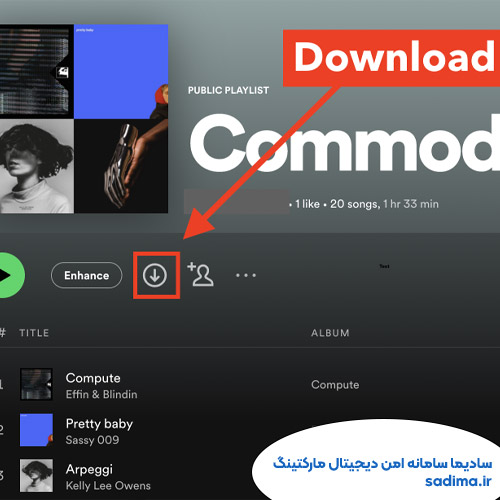500x500 pixels.
Task: Click the Compute track album thumbnail
Action: [x=36, y=384]
